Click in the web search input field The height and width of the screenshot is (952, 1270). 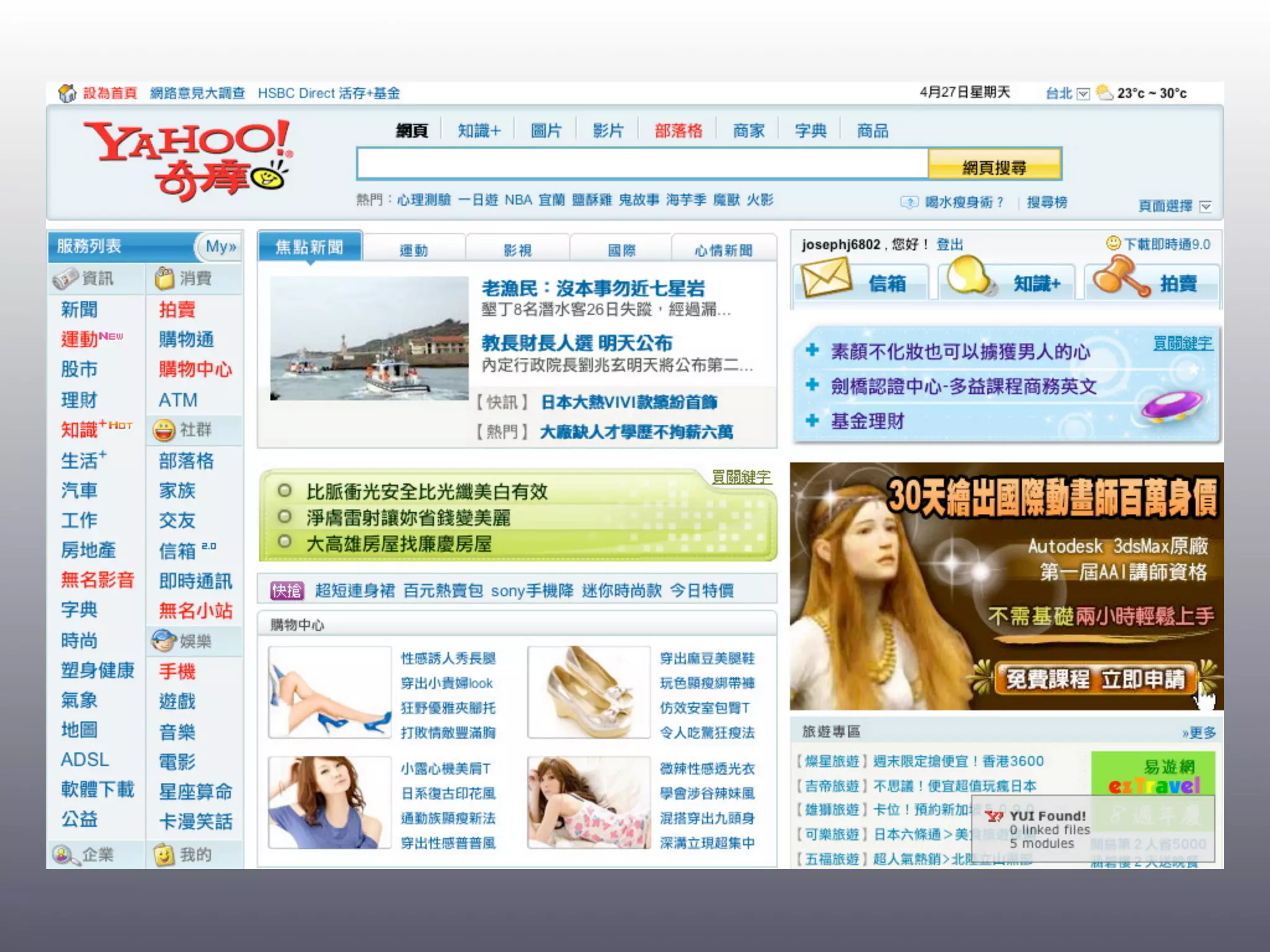tap(642, 164)
